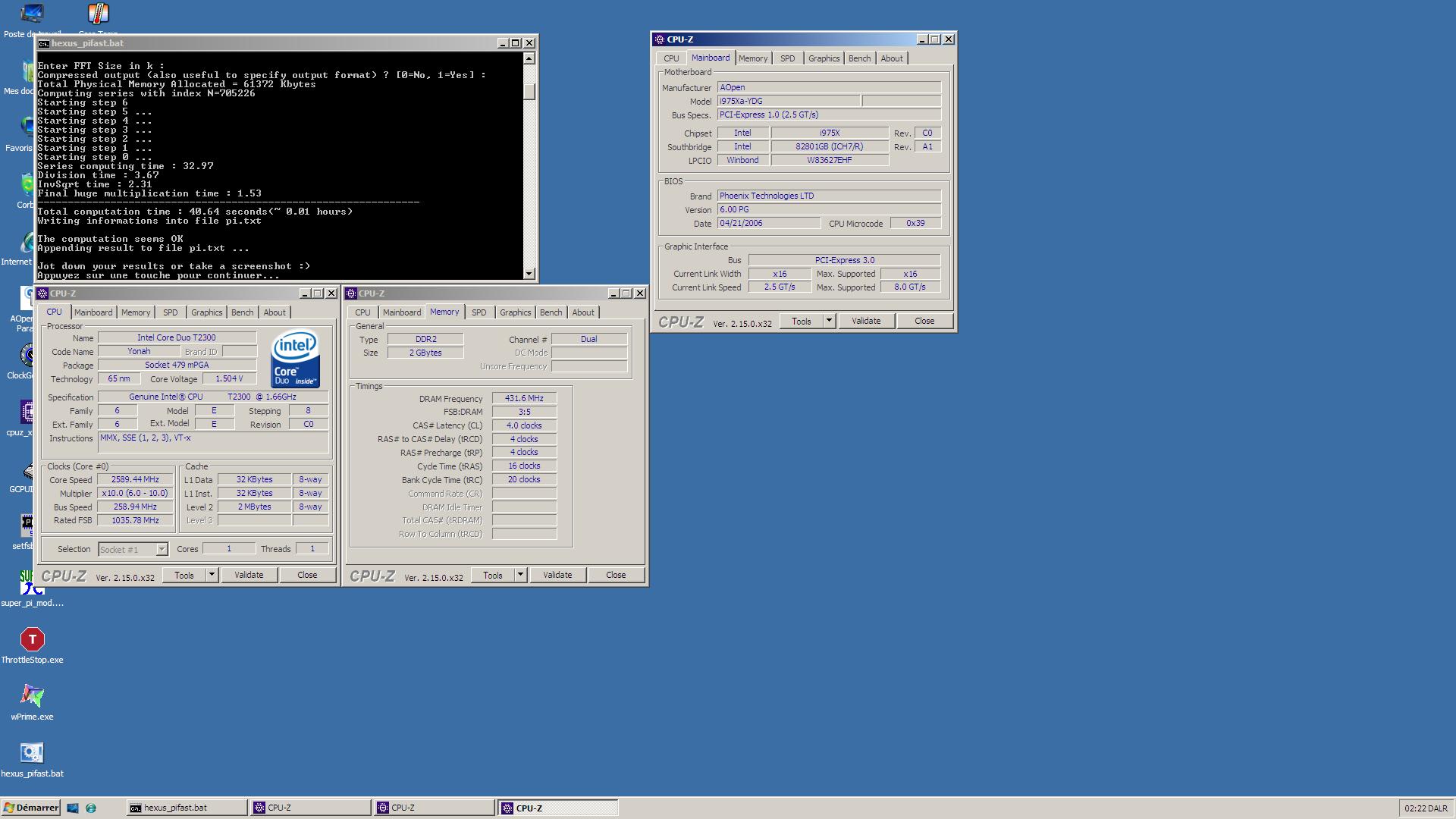Select Mainboard tab in CPU window
Viewport: 1456px width, 819px height.
(x=93, y=312)
